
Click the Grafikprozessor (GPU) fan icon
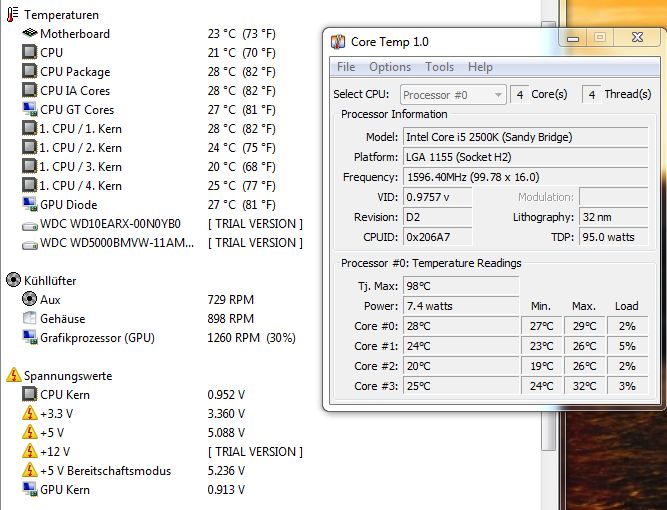pos(29,337)
